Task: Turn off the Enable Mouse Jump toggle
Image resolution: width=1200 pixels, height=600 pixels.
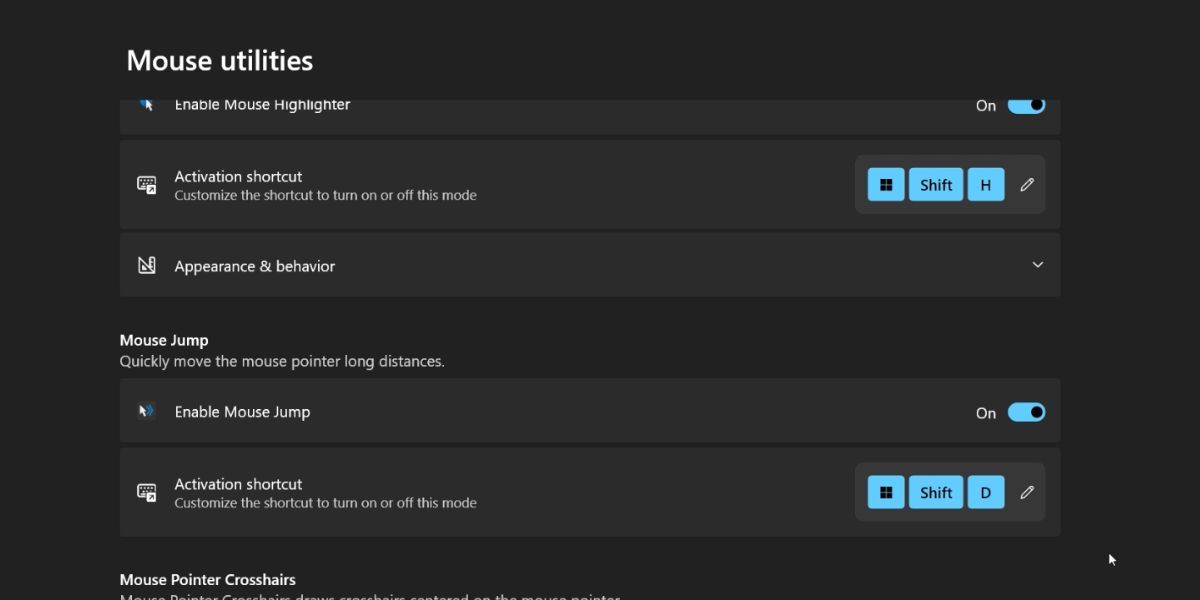Action: tap(1026, 412)
